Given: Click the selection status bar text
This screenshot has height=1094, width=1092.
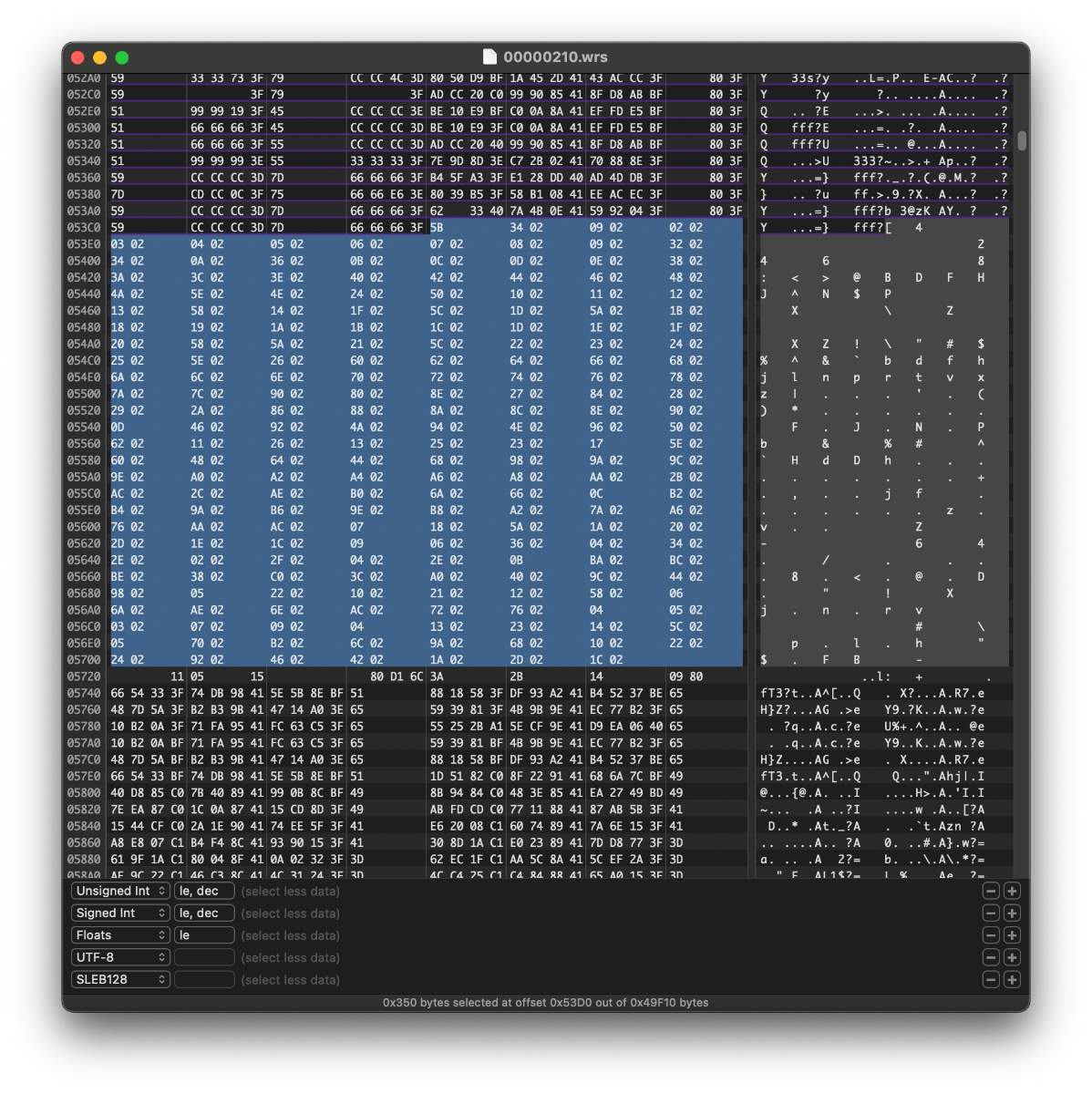Looking at the screenshot, I should (x=545, y=1003).
